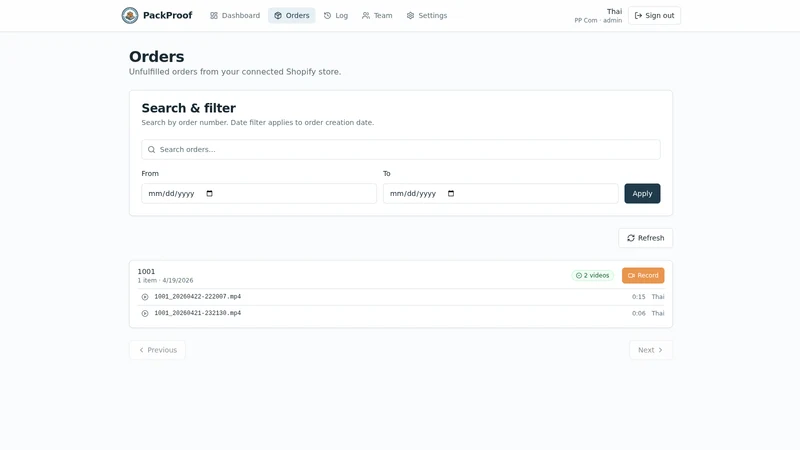Click the PackProof logo icon
The height and width of the screenshot is (450, 800).
pyautogui.click(x=130, y=15)
